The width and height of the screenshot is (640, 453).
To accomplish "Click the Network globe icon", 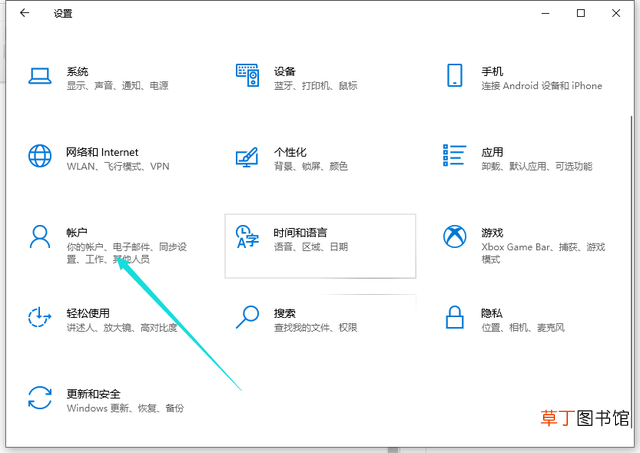I will click(x=40, y=156).
